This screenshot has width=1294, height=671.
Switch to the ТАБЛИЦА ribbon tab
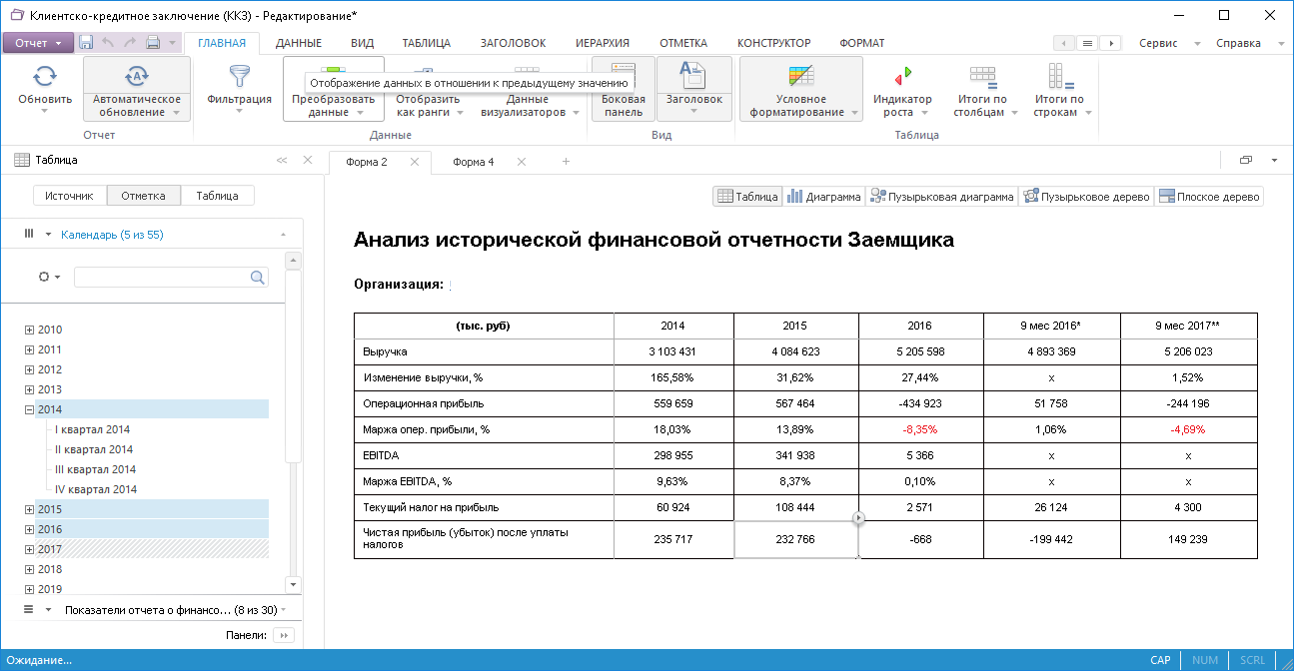point(426,43)
